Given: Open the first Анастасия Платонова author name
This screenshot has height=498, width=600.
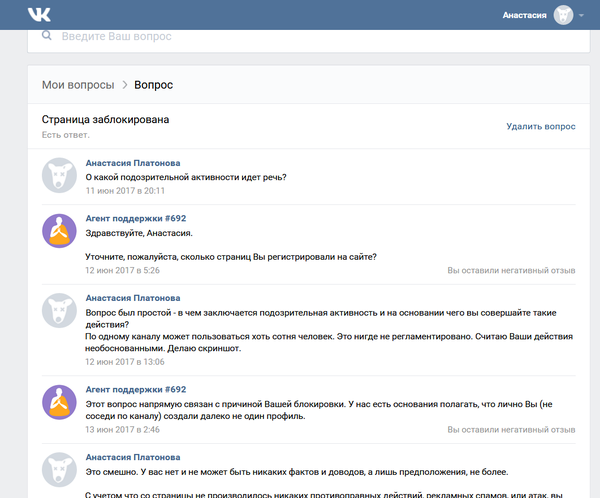Looking at the screenshot, I should click(x=133, y=162).
